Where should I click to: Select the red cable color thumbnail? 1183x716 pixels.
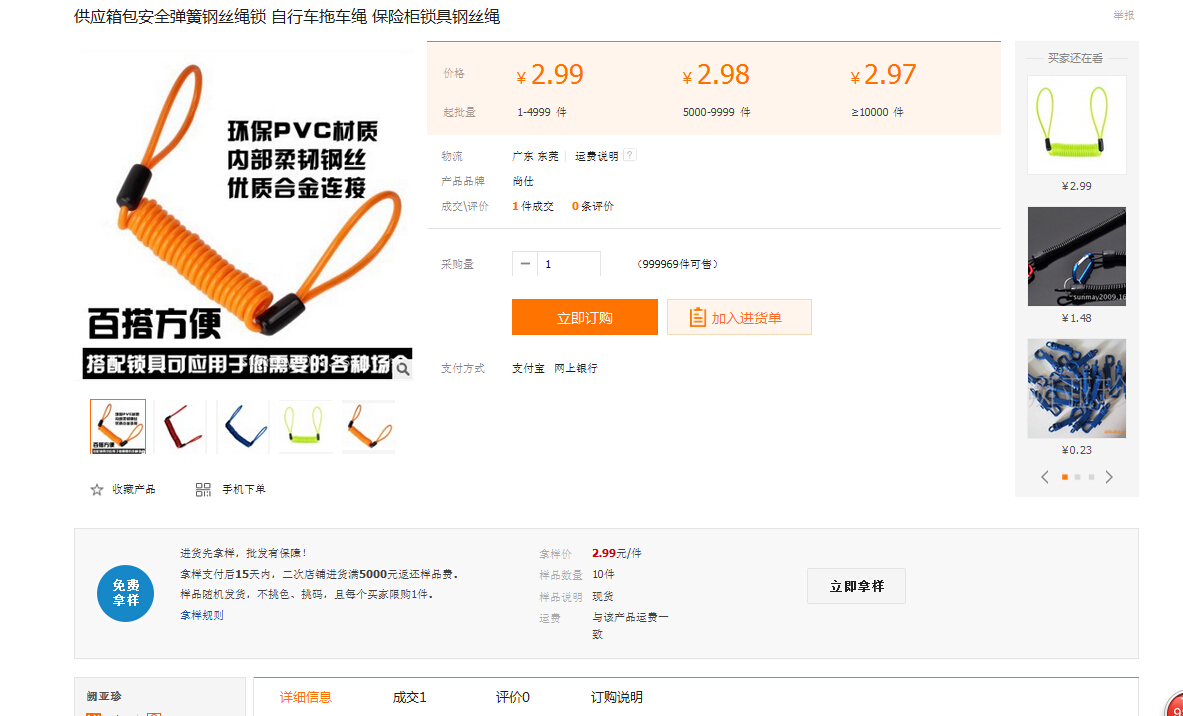click(x=180, y=427)
